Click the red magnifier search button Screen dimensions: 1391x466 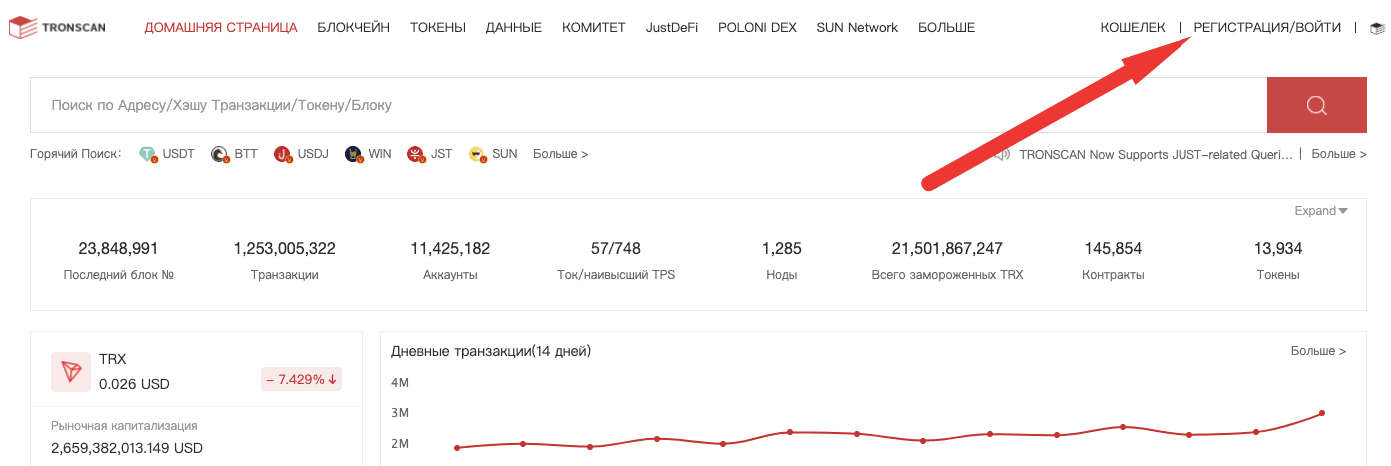click(x=1316, y=105)
